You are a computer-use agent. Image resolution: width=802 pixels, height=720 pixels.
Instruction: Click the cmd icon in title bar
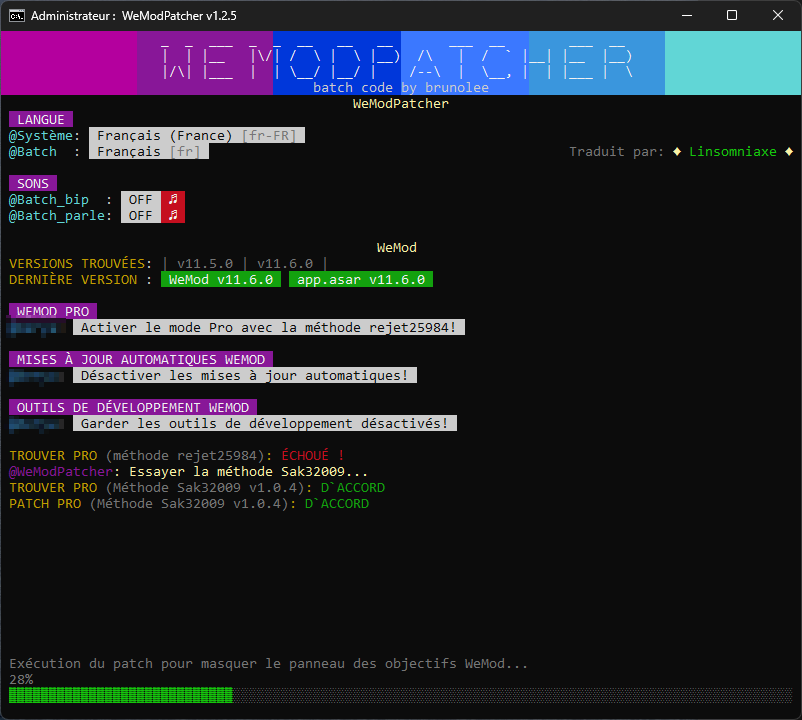[17, 16]
